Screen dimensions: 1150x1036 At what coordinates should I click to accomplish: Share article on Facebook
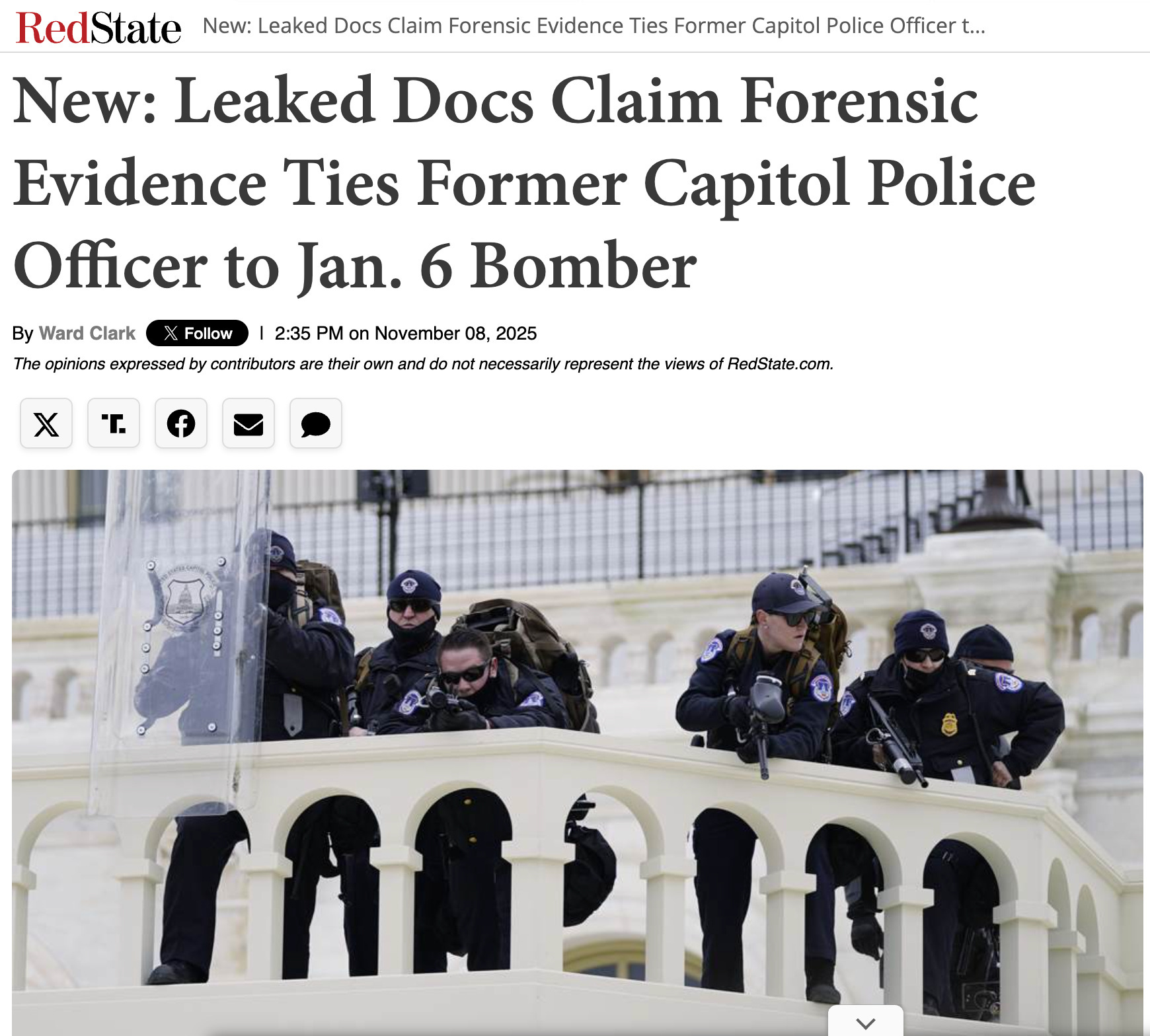pos(181,424)
